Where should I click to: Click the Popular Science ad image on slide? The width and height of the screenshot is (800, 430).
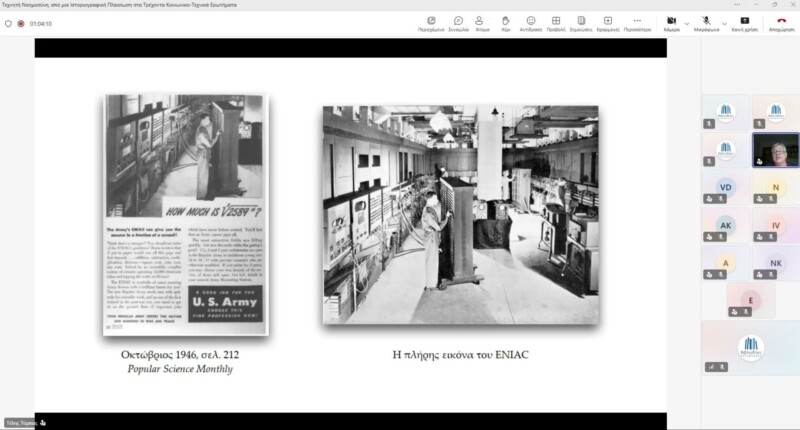tap(186, 215)
